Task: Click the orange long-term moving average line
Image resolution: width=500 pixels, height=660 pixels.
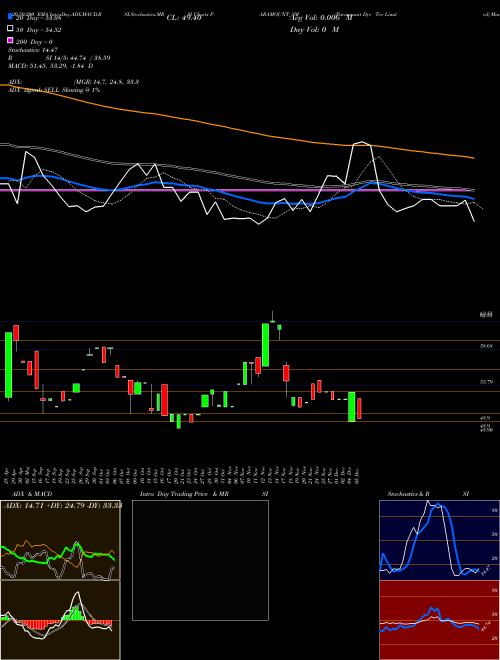Action: 236,128
